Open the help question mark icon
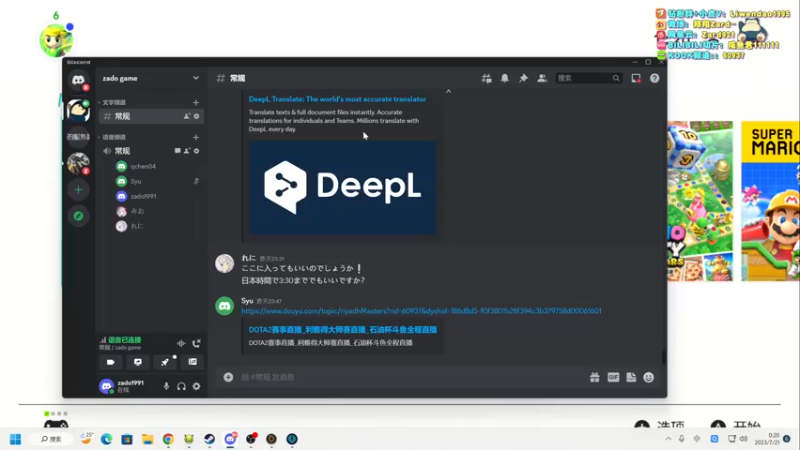The width and height of the screenshot is (800, 450). tap(655, 78)
